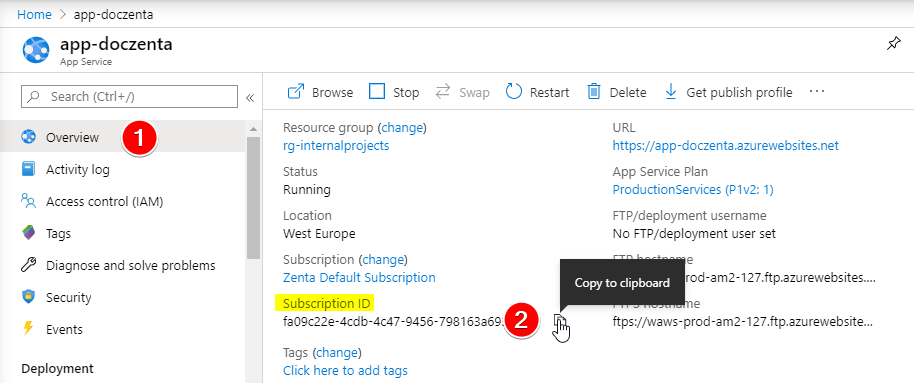914x383 pixels.
Task: Go to Home in the breadcrumb
Action: click(x=34, y=15)
